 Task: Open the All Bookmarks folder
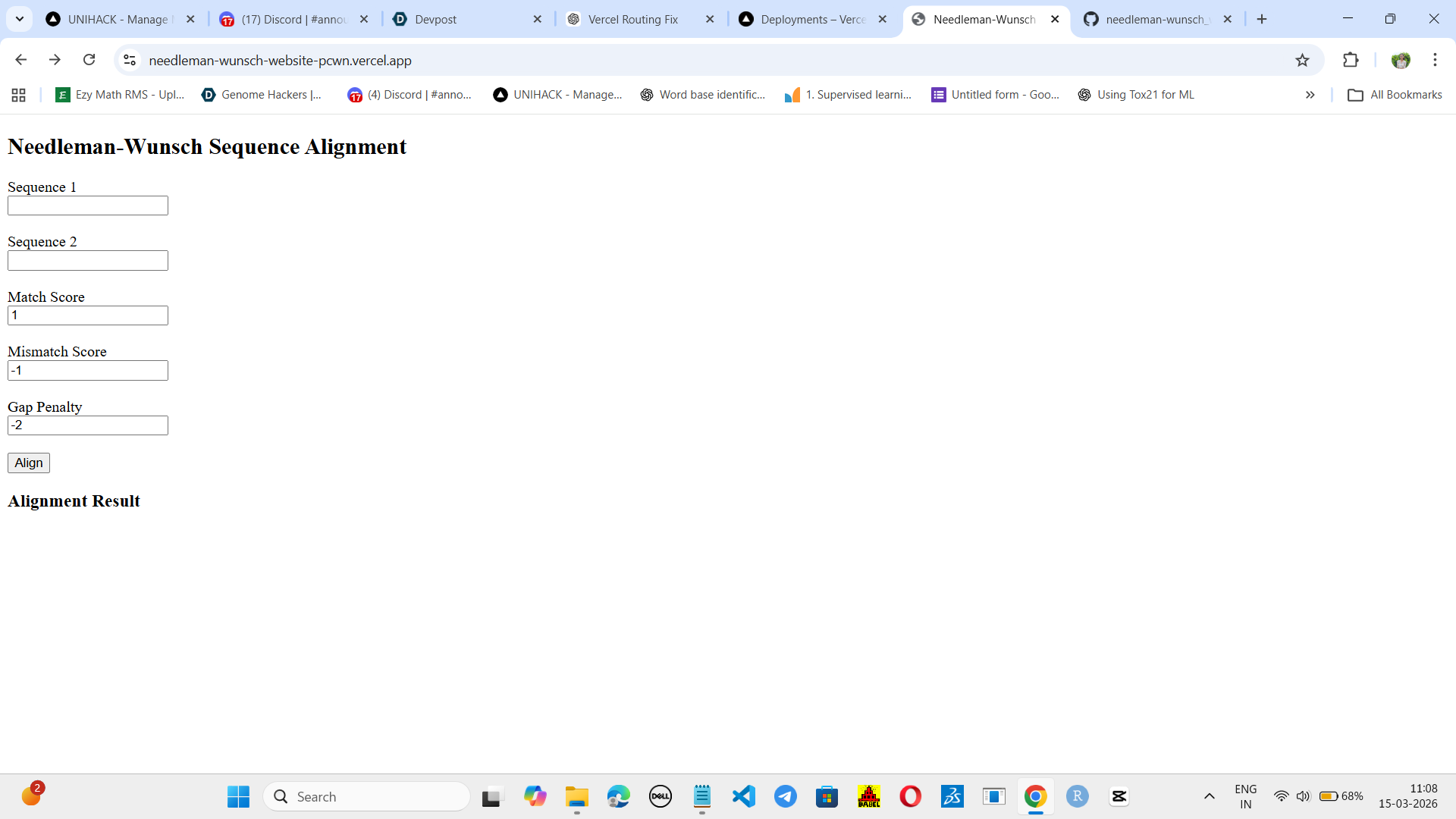coord(1395,95)
